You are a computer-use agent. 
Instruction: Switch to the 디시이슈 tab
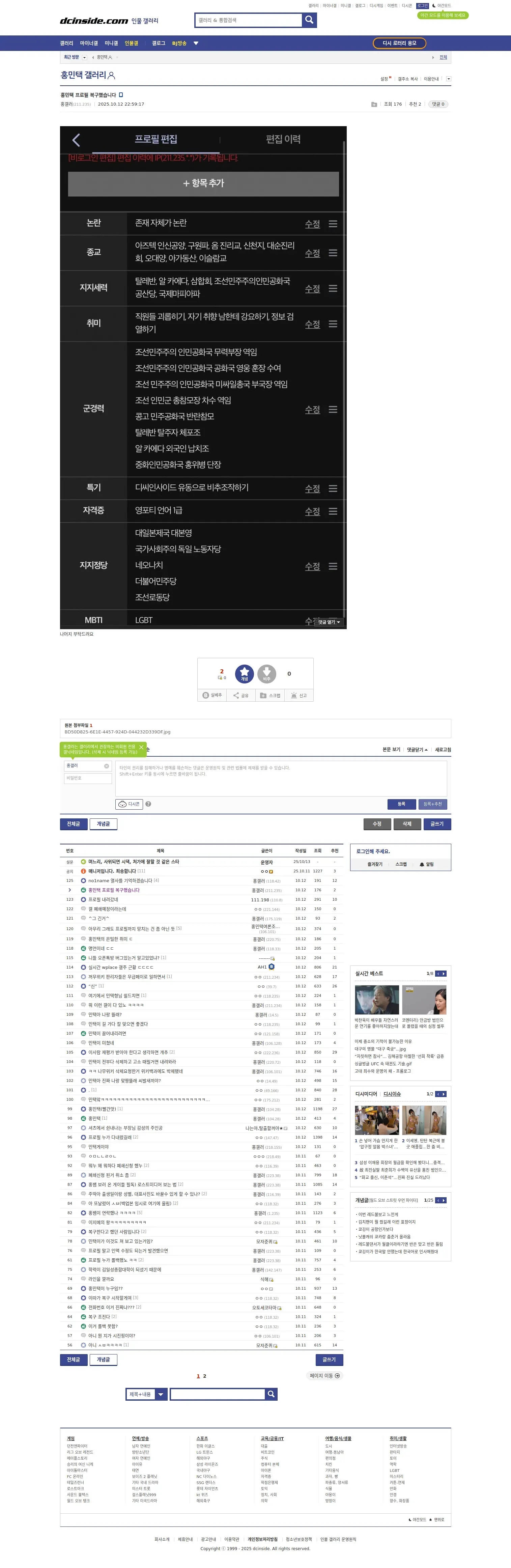coord(392,1094)
